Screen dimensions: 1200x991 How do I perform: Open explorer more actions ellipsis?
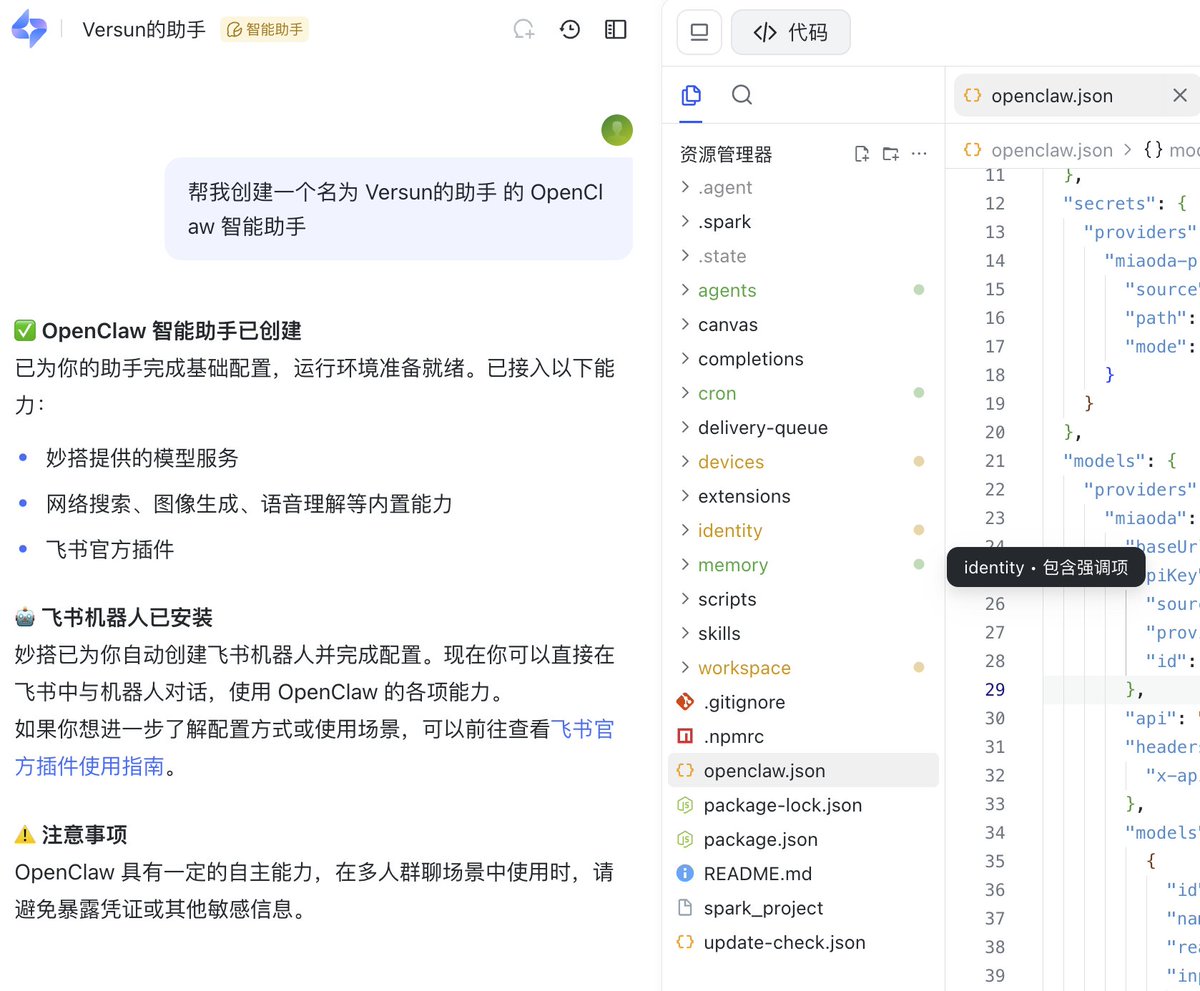pos(920,154)
